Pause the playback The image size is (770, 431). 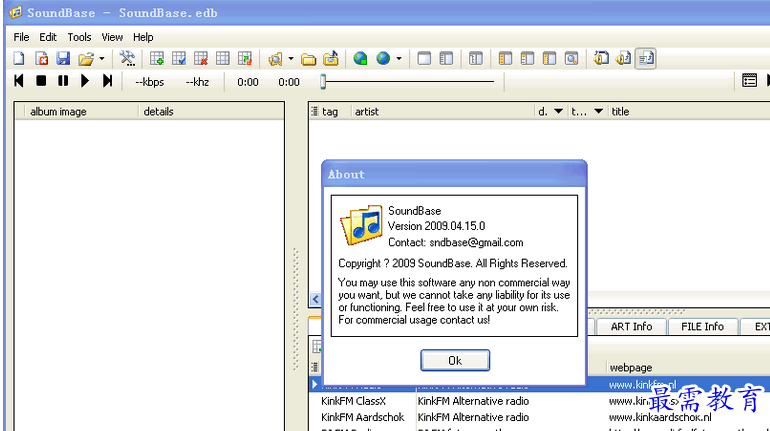pos(63,81)
